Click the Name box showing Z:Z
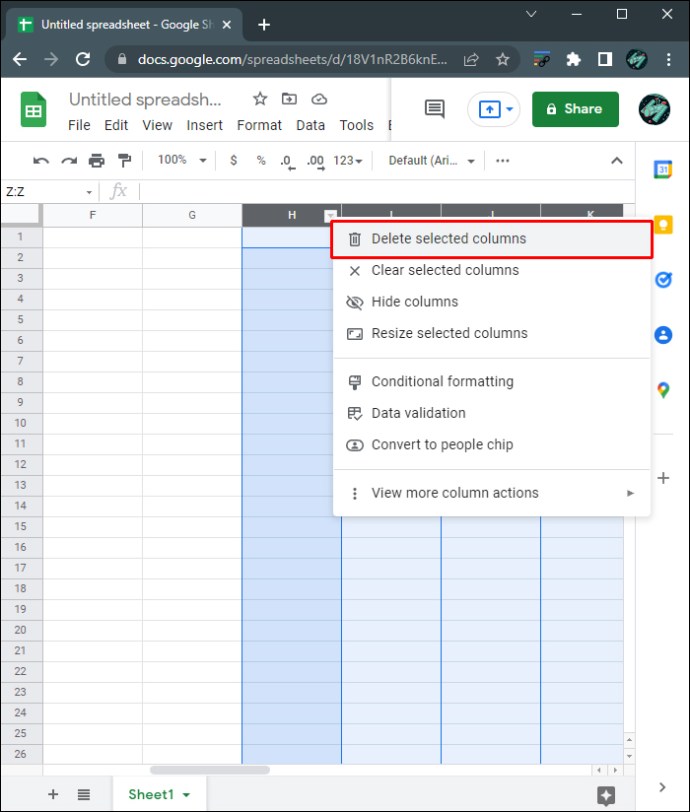This screenshot has width=690, height=812. pyautogui.click(x=45, y=191)
